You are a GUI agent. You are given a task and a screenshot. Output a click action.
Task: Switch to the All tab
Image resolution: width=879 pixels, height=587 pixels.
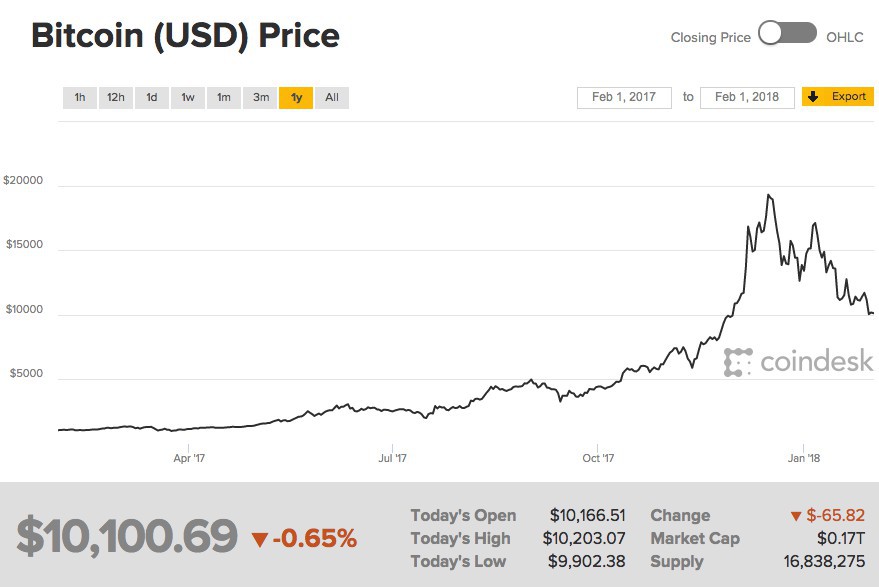pyautogui.click(x=332, y=98)
